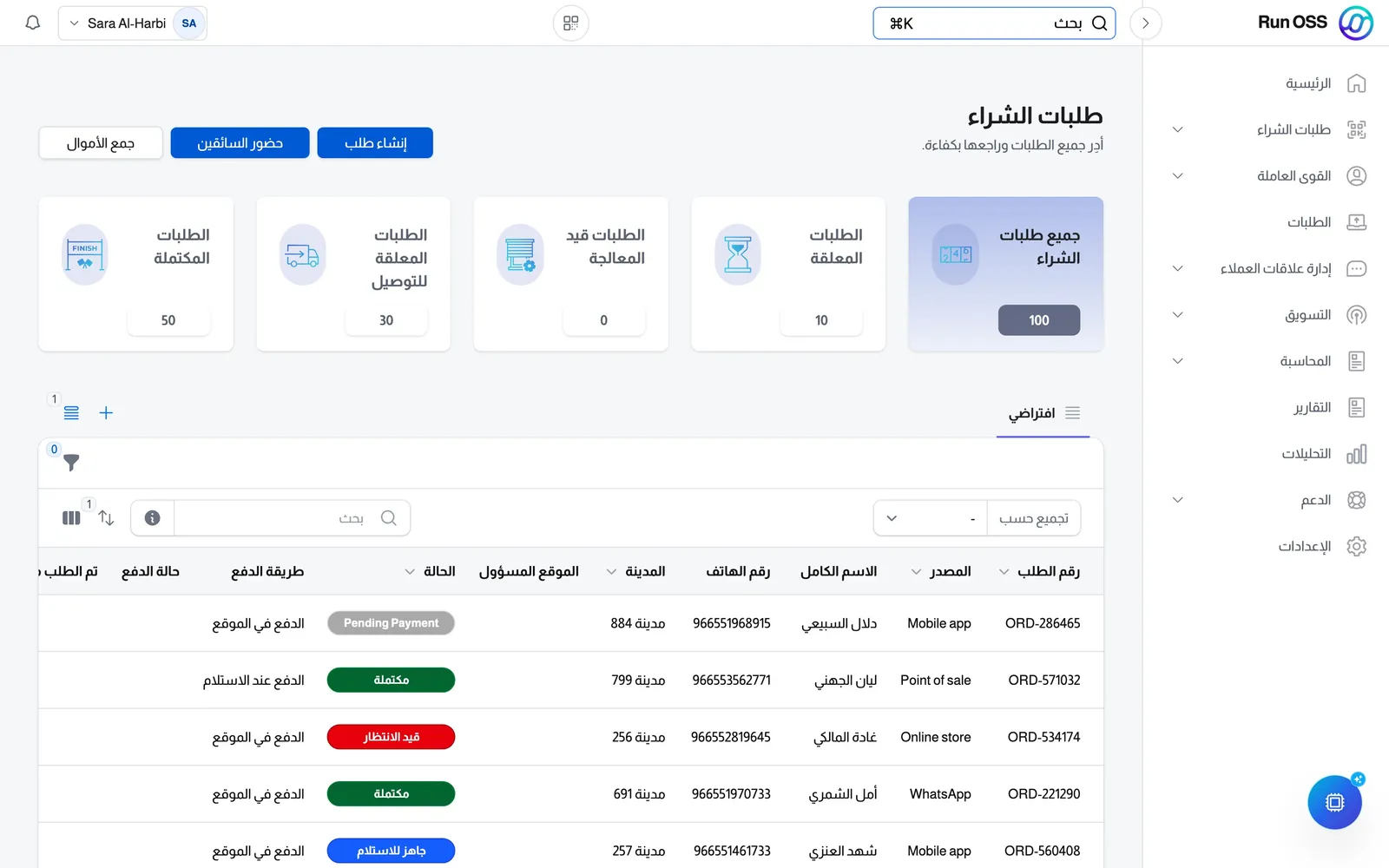Viewport: 1389px width, 868px height.
Task: Click the red قيد الانتظار status badge
Action: pyautogui.click(x=391, y=737)
